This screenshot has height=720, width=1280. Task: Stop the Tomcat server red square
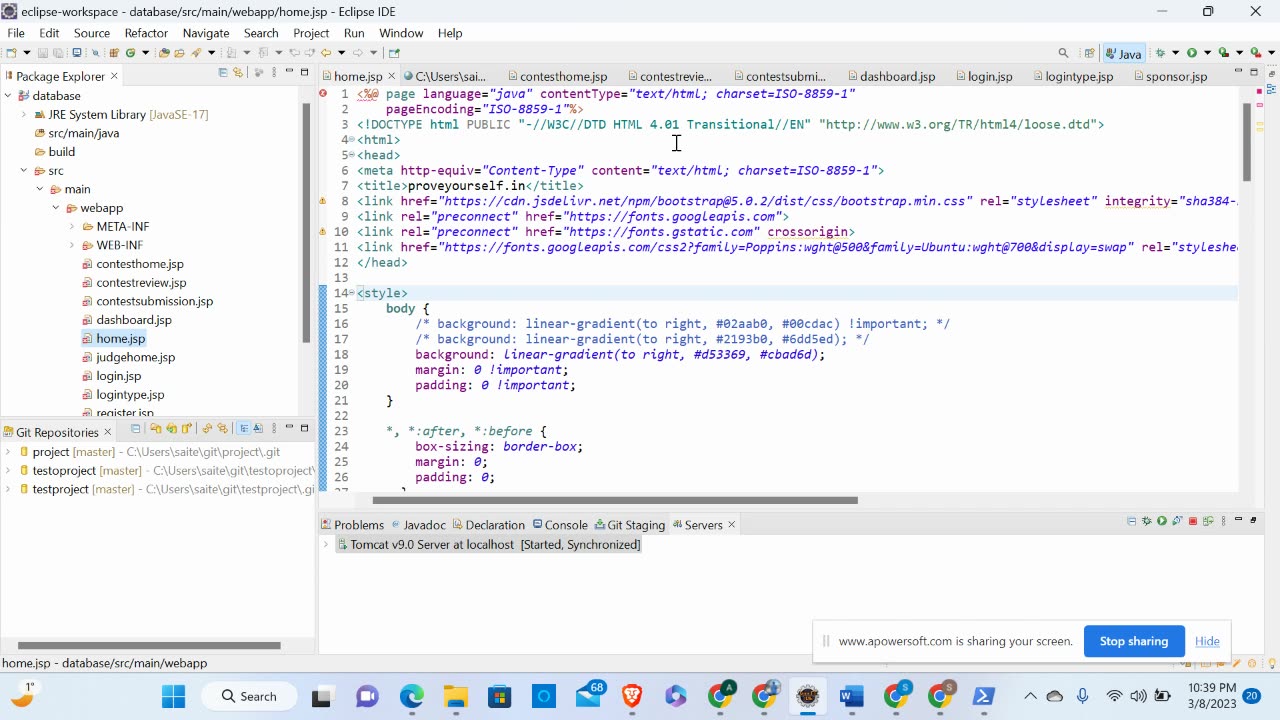[1193, 521]
